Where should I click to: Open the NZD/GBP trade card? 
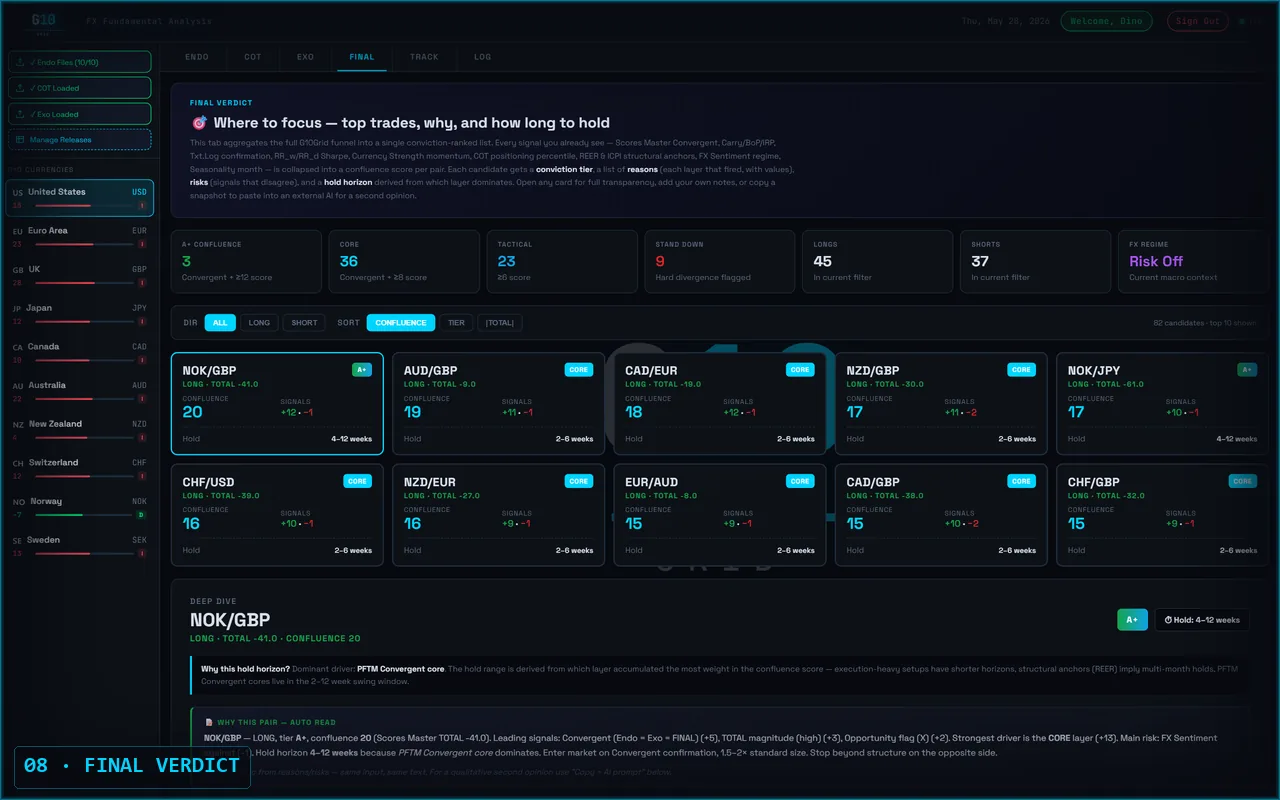tap(941, 403)
